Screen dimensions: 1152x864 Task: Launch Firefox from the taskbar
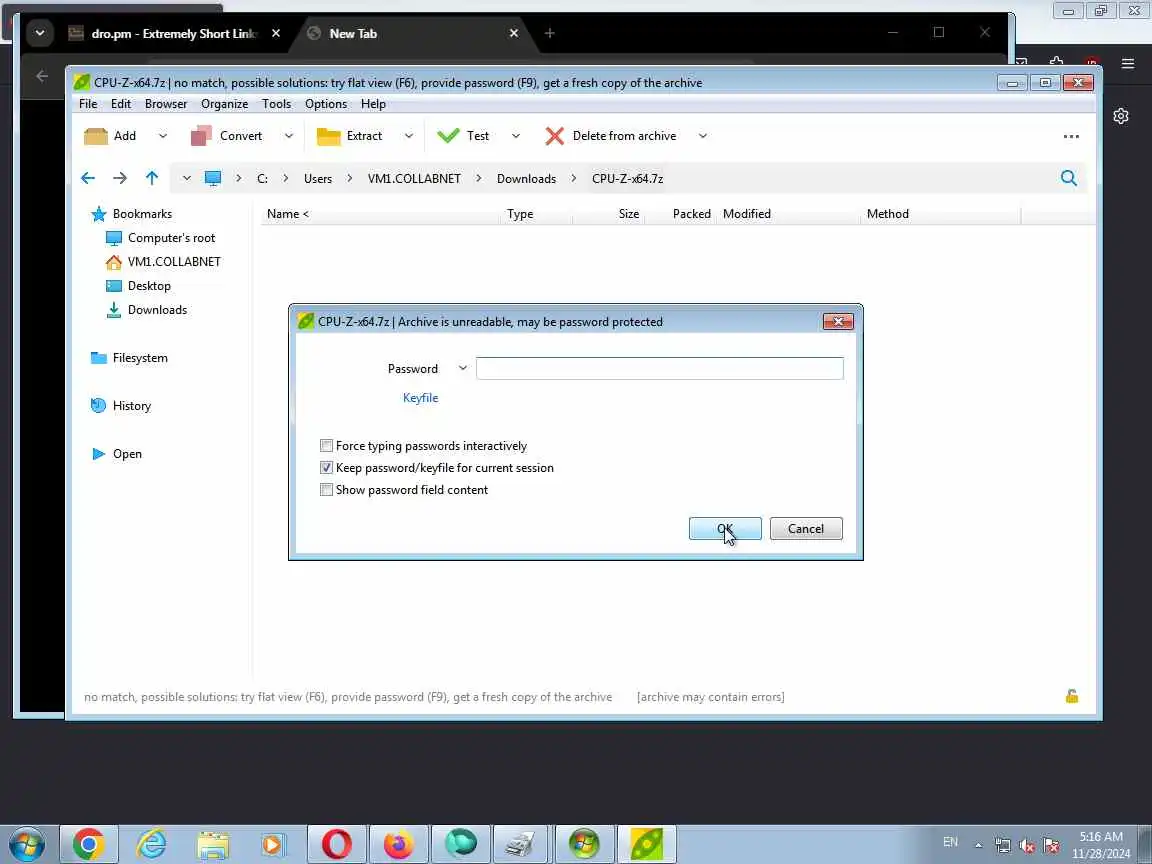tap(398, 844)
